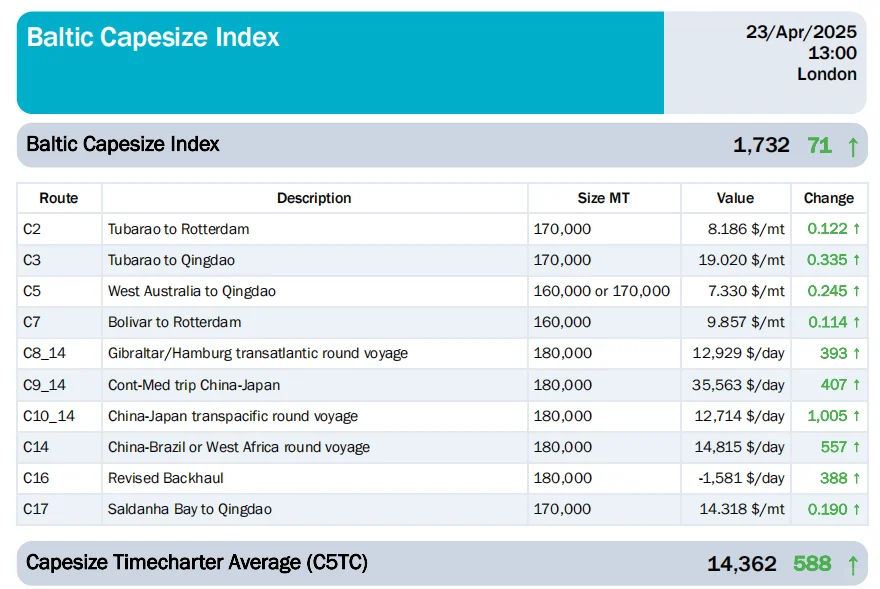The image size is (880, 589).
Task: Select the date 23/Apr/2025
Action: coord(801,32)
